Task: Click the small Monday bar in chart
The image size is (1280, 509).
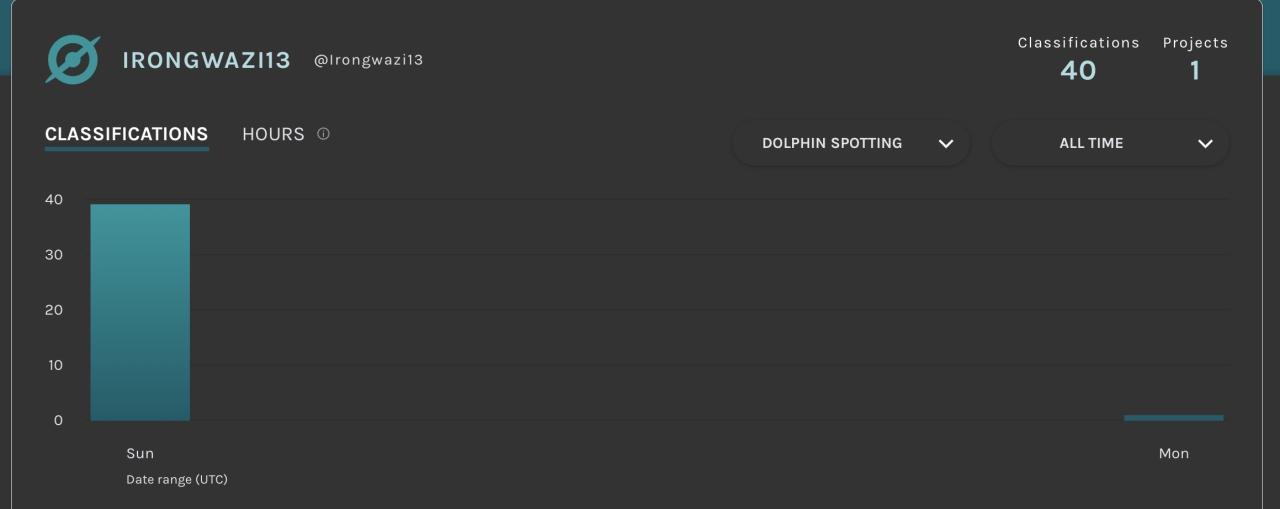Action: tap(1173, 417)
